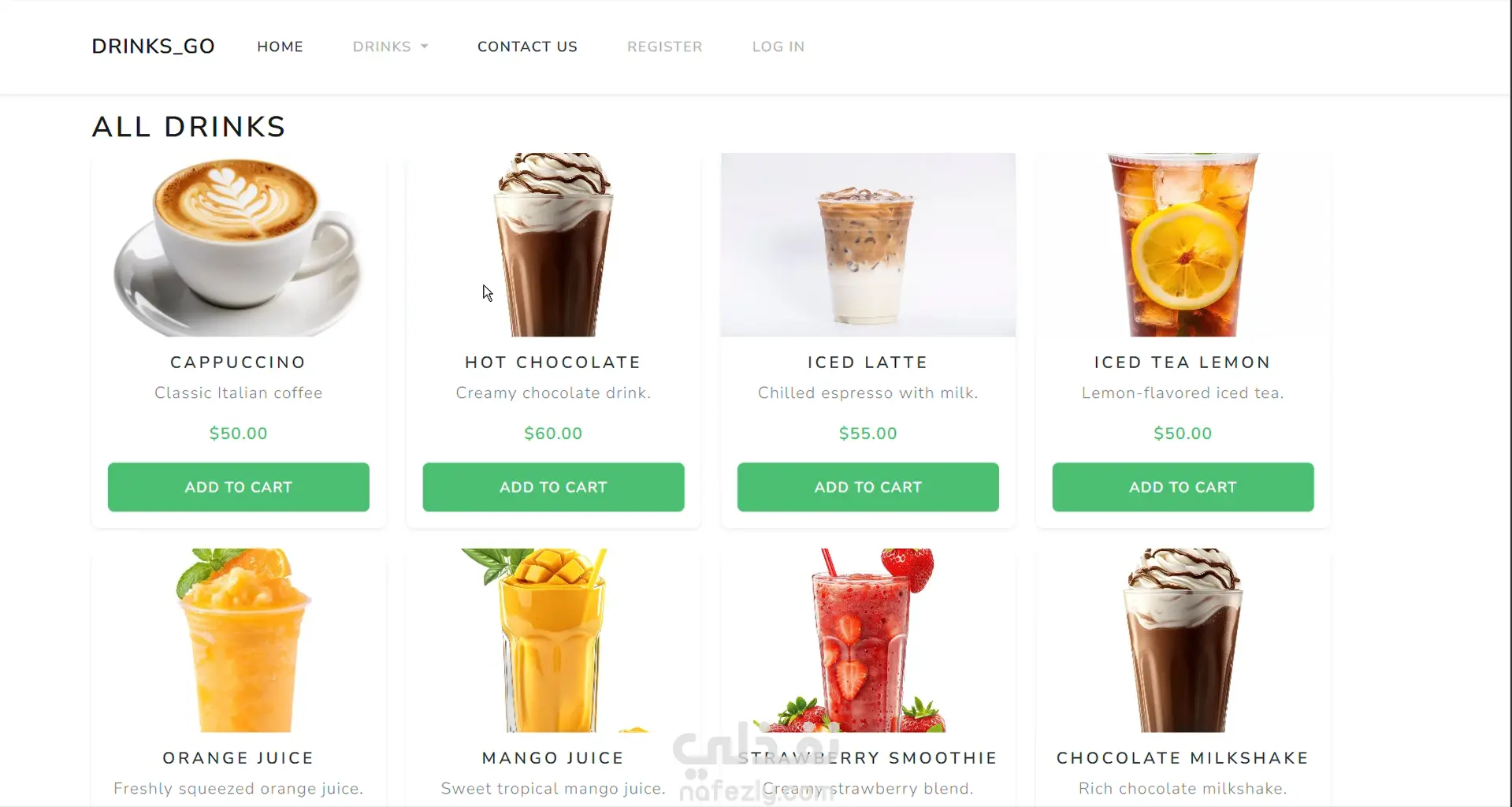Click the Mango Juice product image

pyautogui.click(x=553, y=641)
